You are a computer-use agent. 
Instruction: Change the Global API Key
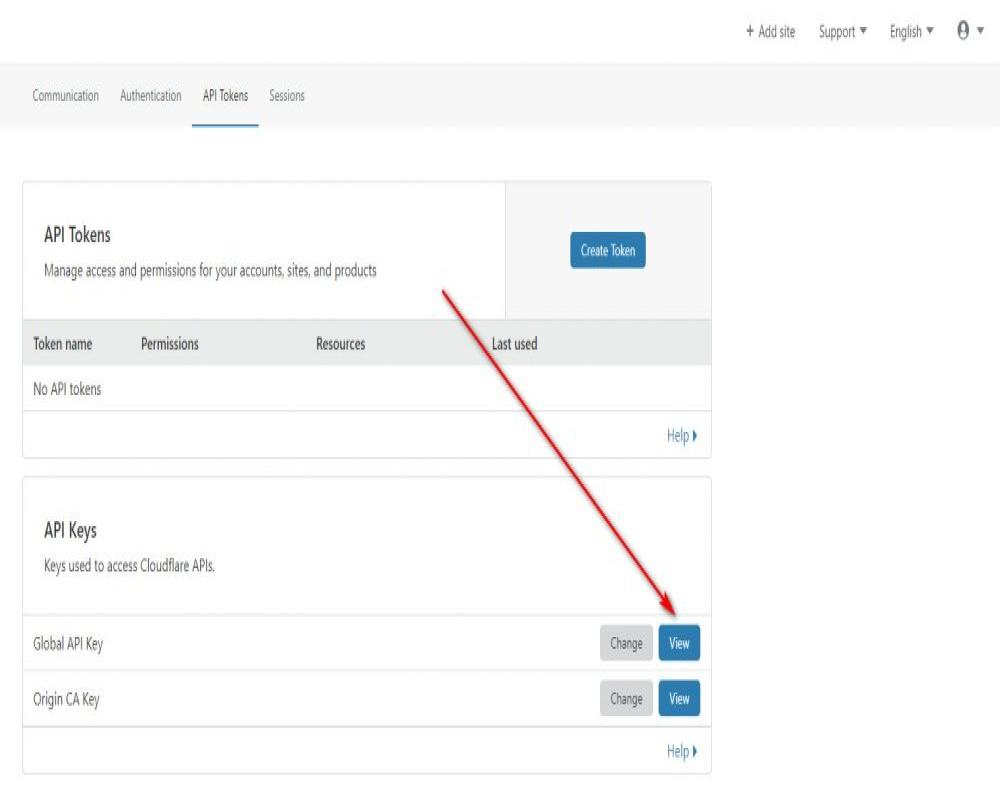pos(626,644)
